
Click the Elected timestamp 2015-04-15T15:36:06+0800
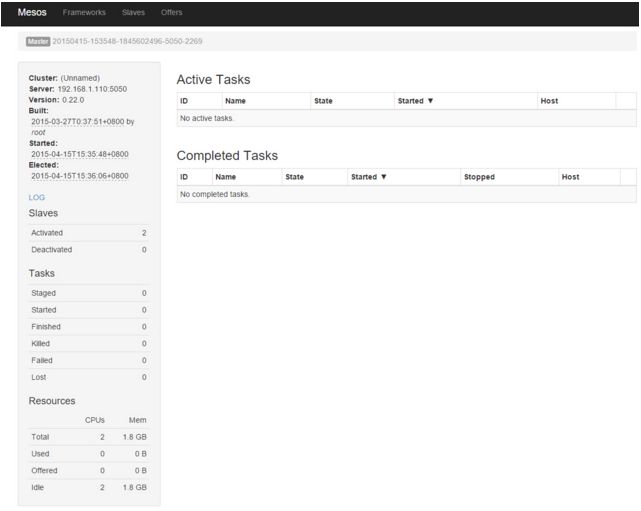click(80, 176)
